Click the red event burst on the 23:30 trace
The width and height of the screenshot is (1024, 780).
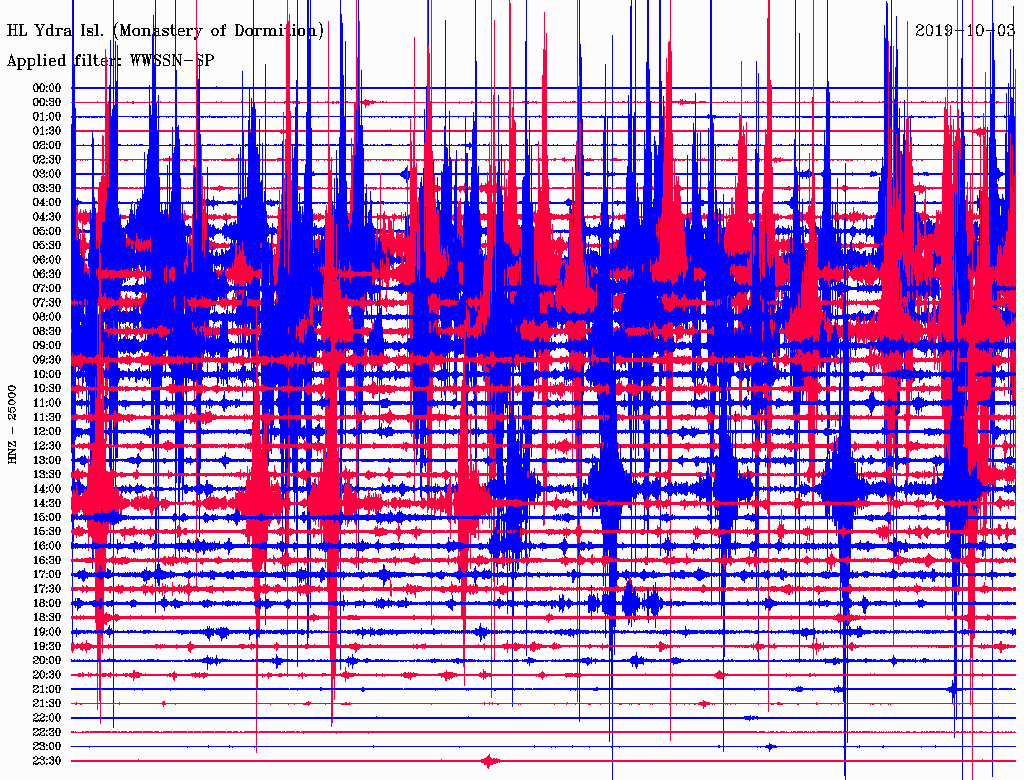click(490, 761)
